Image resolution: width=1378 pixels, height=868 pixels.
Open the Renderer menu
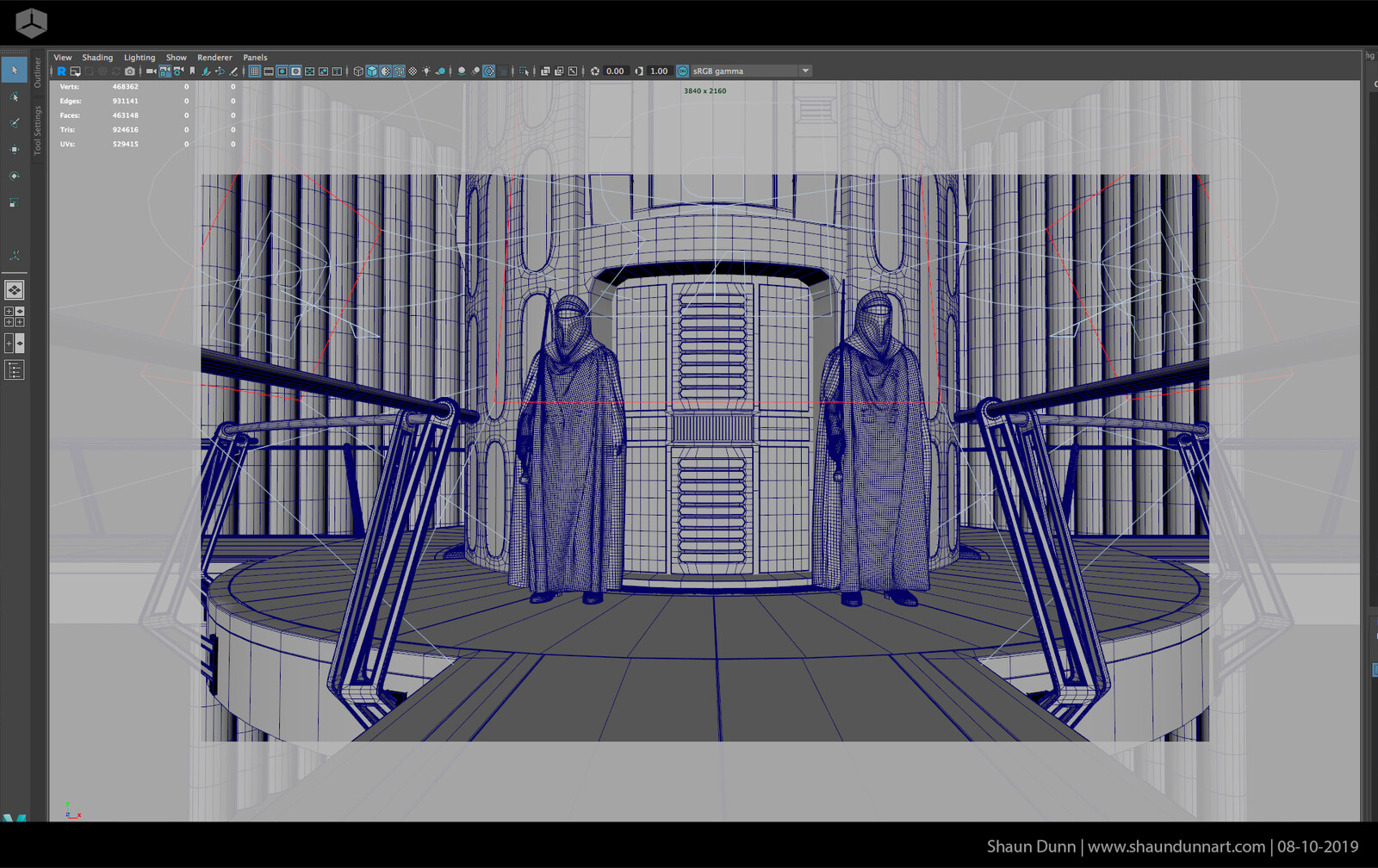click(214, 58)
